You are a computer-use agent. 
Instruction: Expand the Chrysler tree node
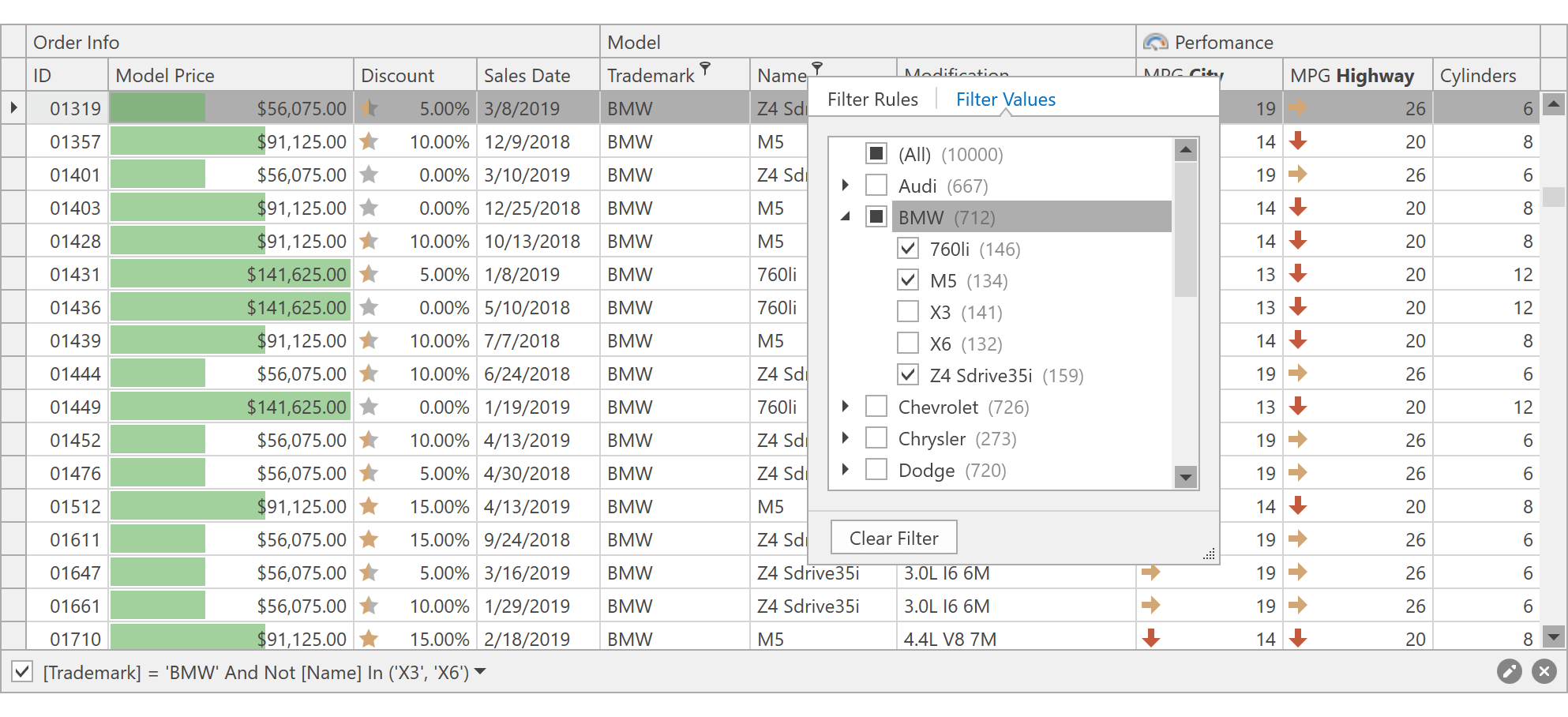846,437
